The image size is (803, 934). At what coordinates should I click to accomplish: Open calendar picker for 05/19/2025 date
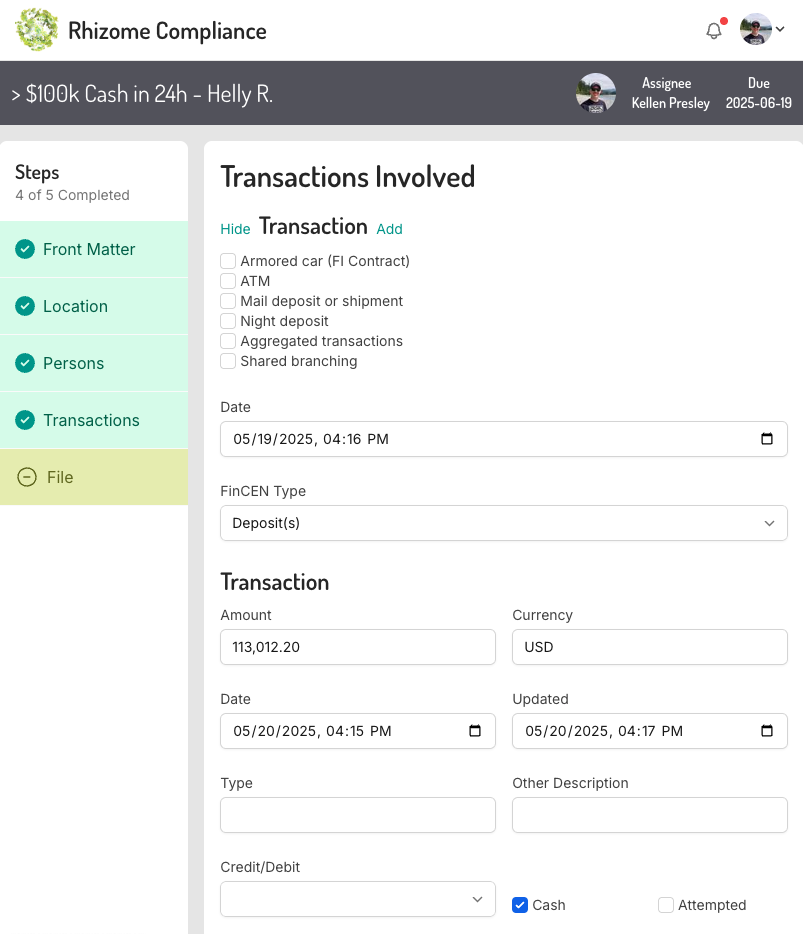pyautogui.click(x=767, y=439)
